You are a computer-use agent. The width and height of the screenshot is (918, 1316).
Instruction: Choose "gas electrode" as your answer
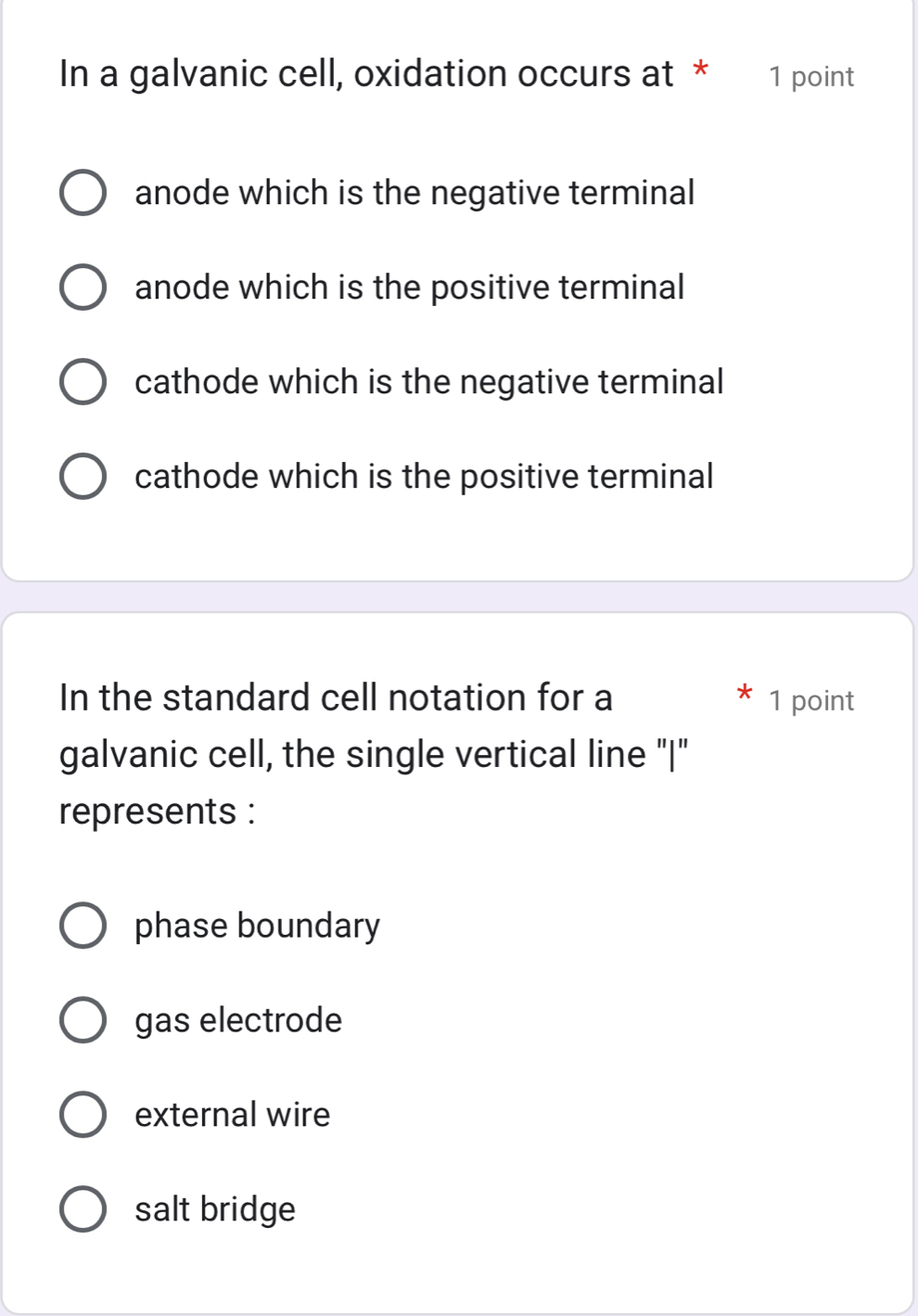pyautogui.click(x=84, y=1020)
